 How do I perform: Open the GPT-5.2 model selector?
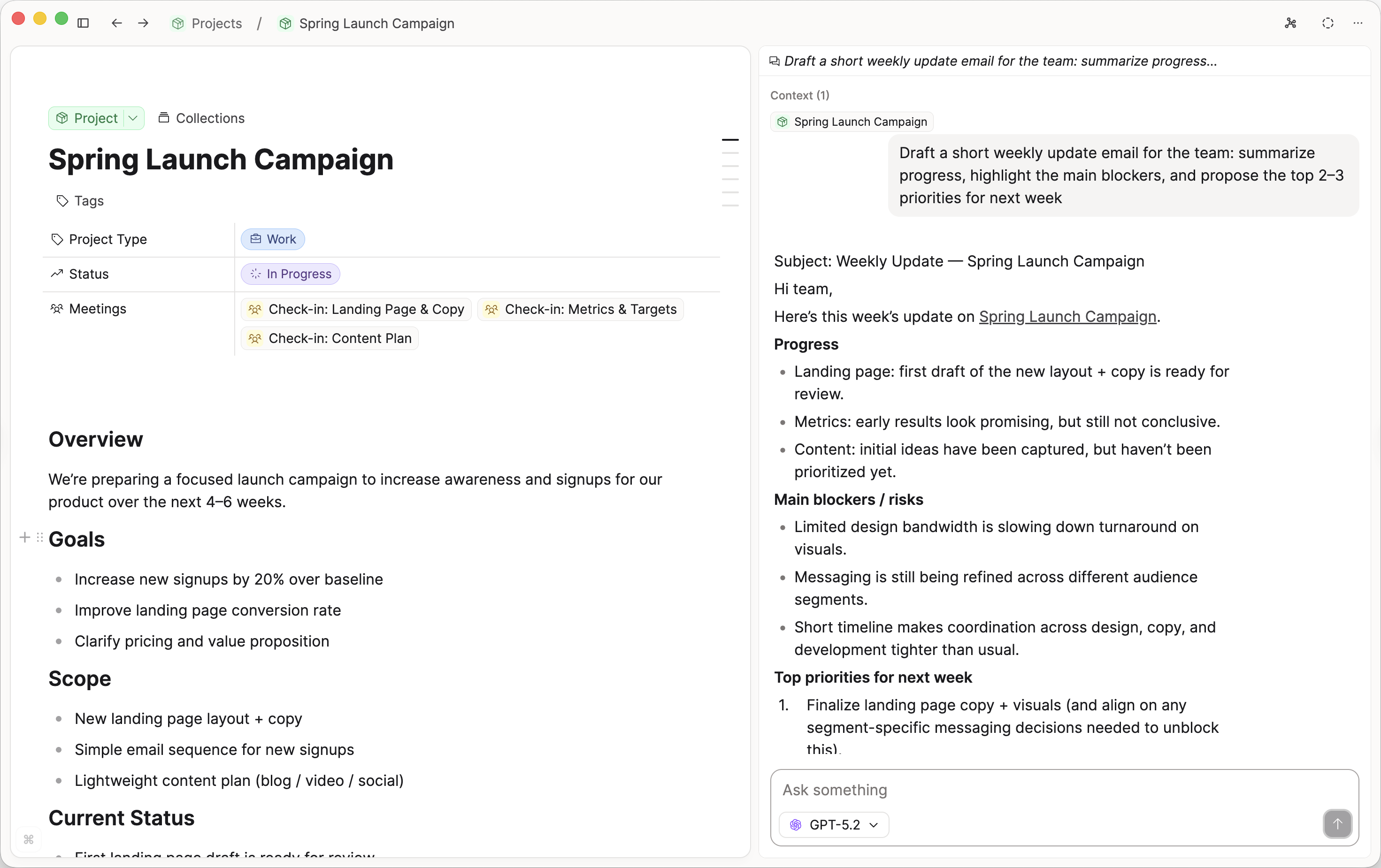[834, 824]
